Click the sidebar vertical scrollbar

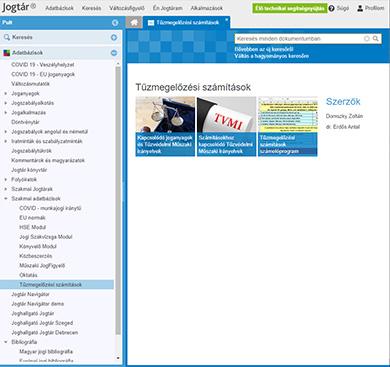point(118,200)
